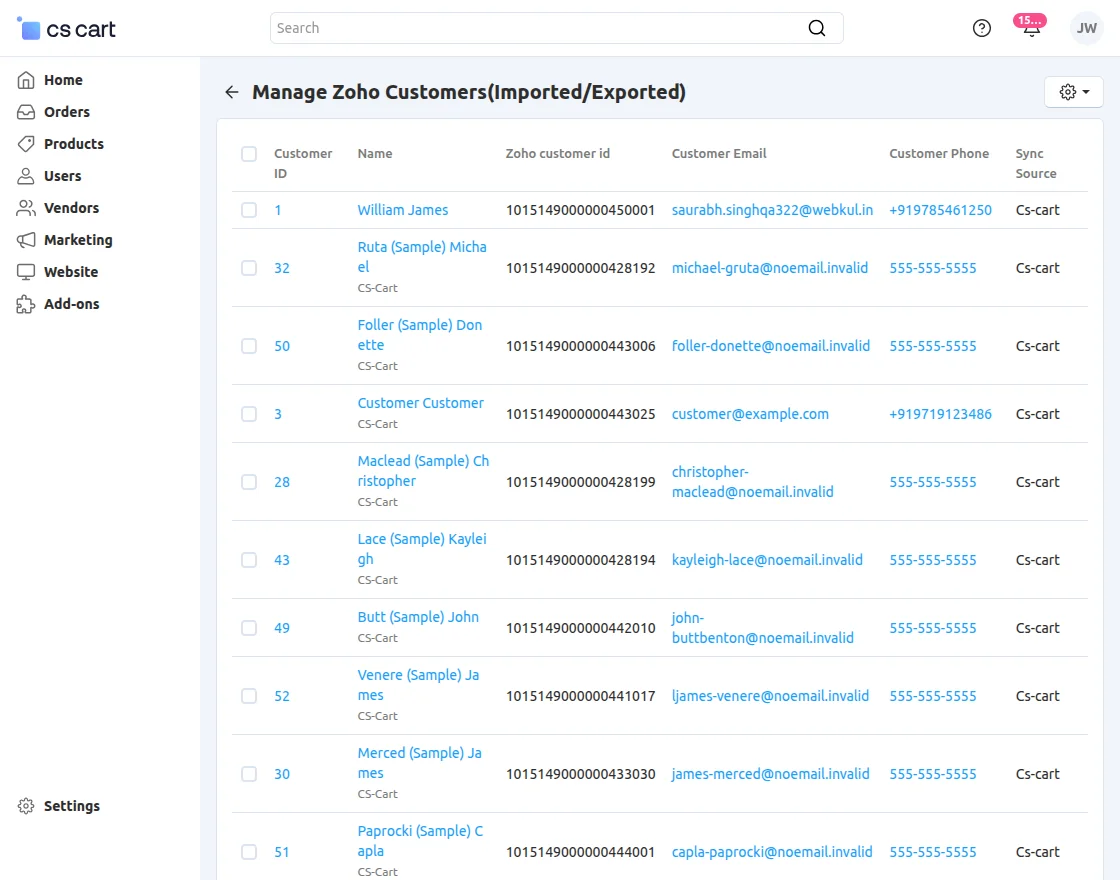Click the Marketing megaphone icon

click(x=26, y=240)
